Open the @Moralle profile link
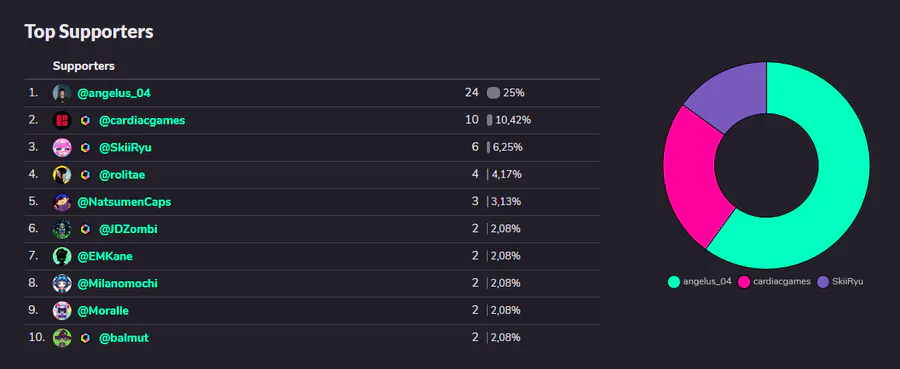 point(103,310)
